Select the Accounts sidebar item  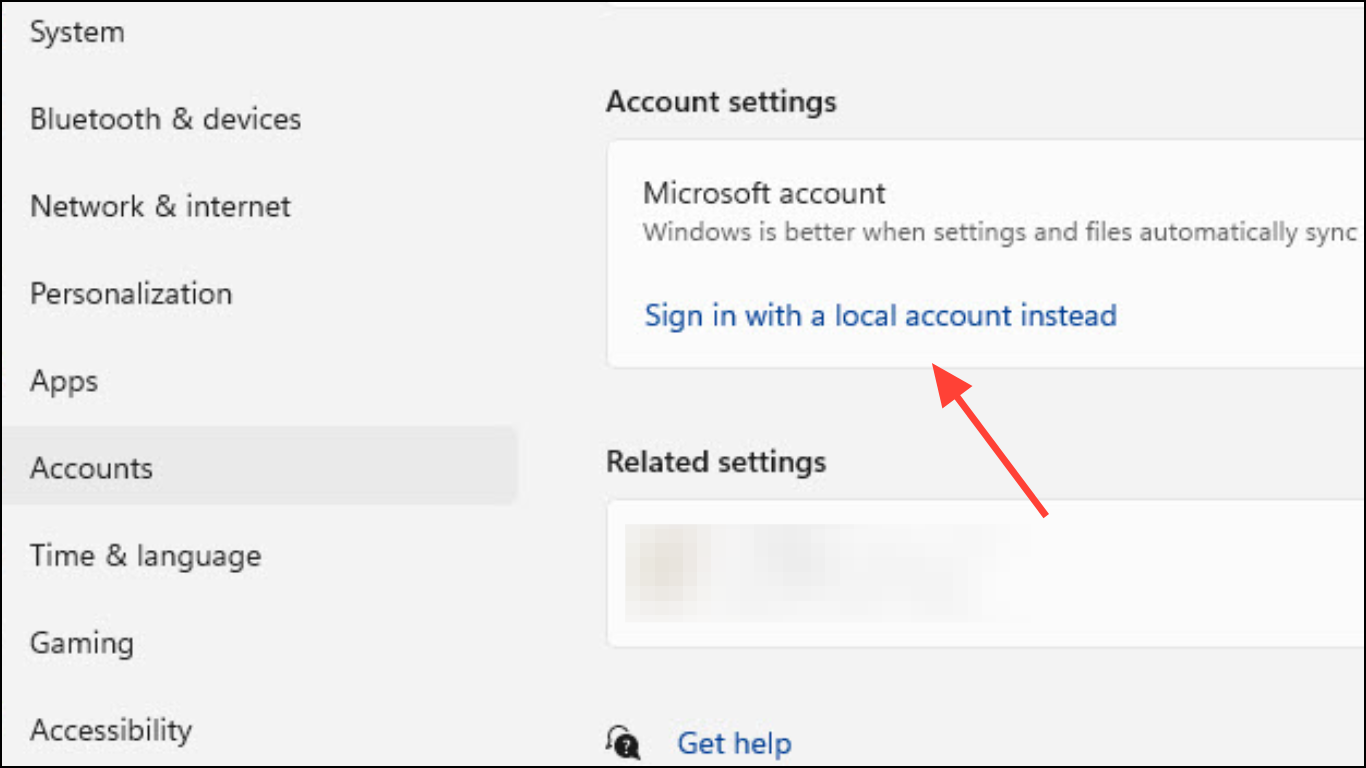[259, 468]
